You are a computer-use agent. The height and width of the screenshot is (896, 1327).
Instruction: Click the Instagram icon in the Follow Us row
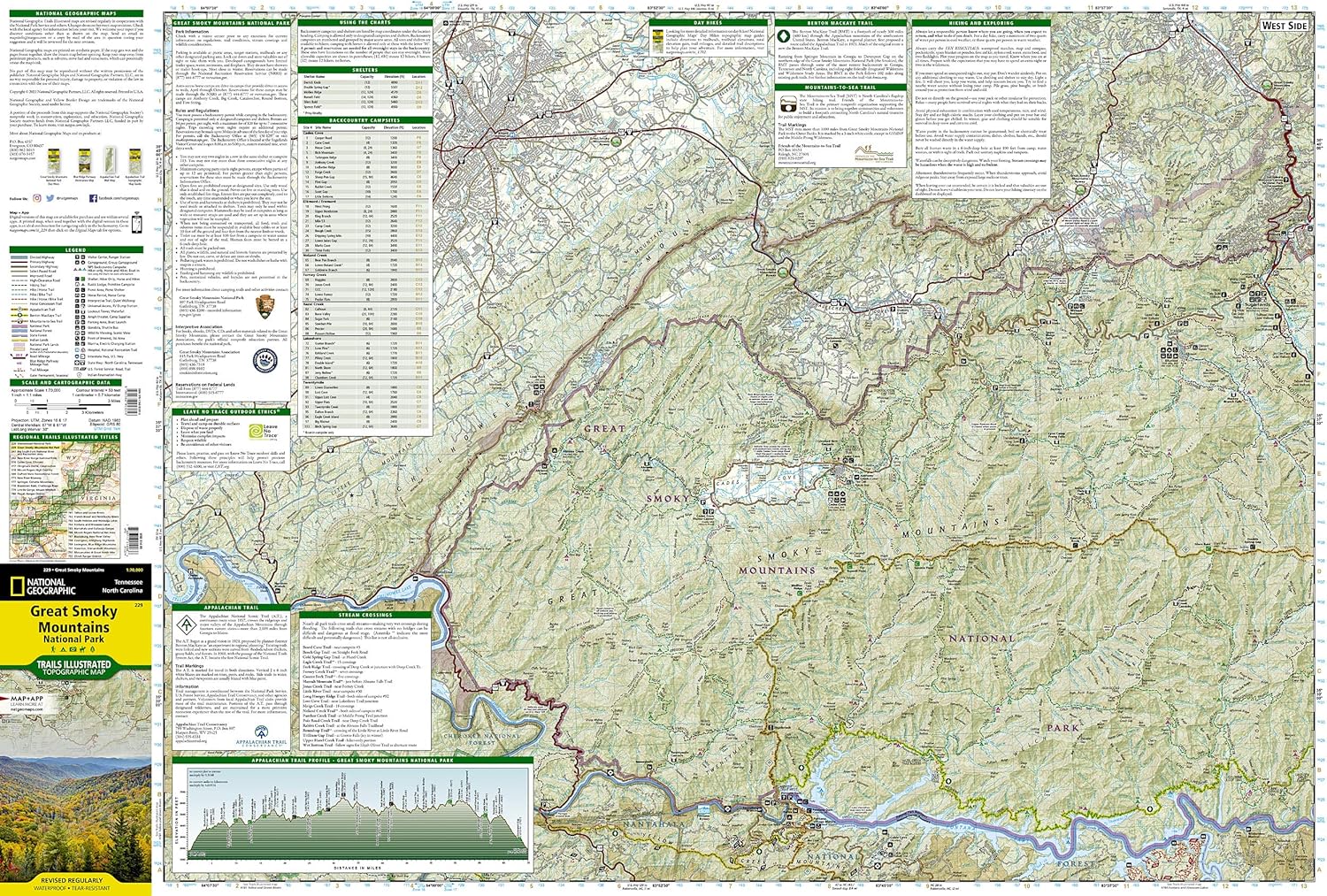37,198
